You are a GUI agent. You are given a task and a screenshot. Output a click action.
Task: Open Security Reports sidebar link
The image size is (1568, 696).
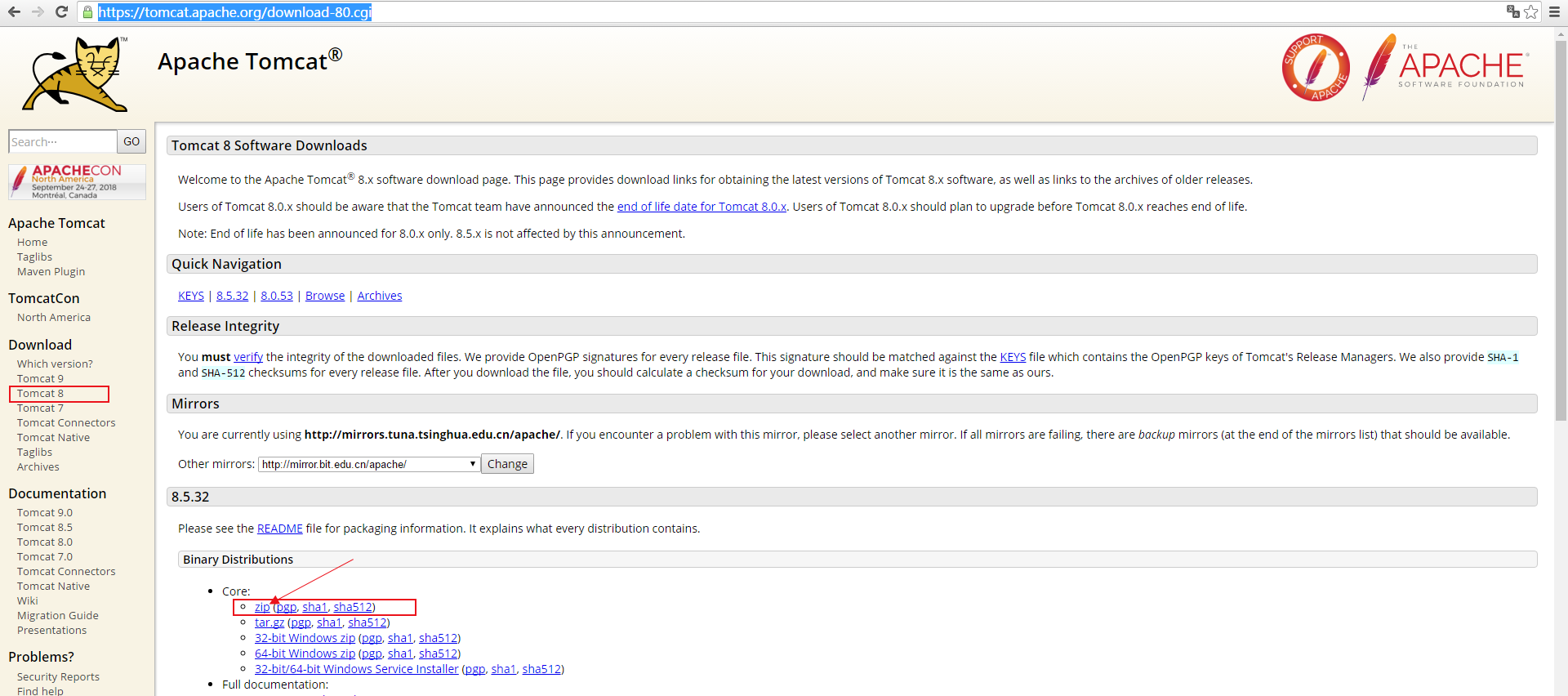pos(58,676)
